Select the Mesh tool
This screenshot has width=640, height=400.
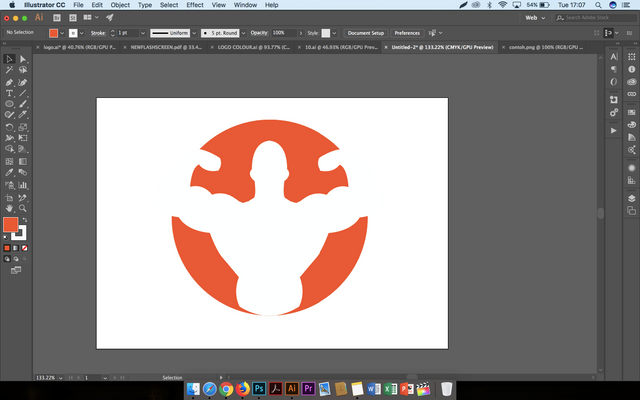pyautogui.click(x=9, y=162)
